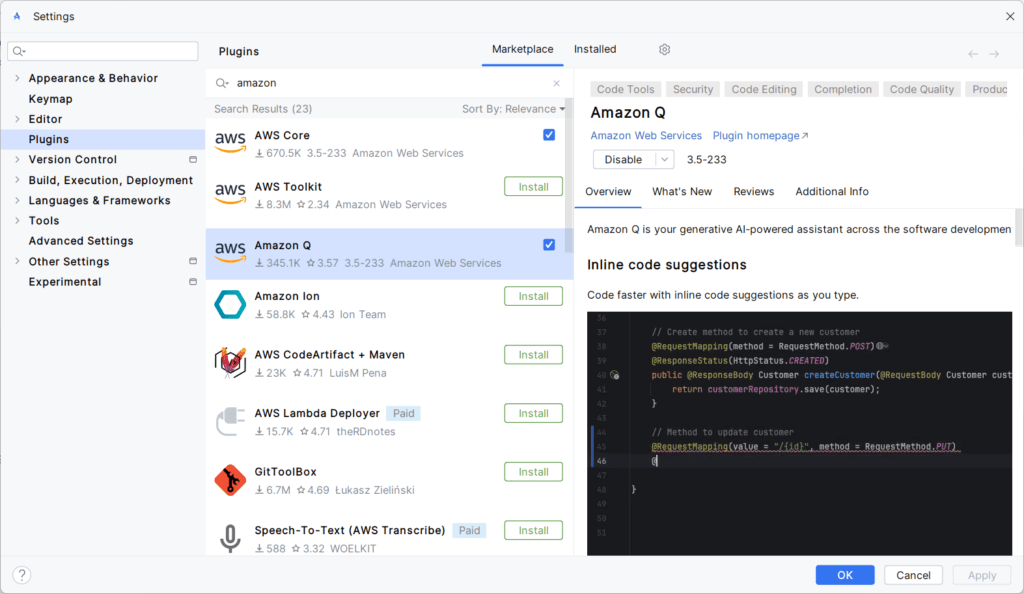This screenshot has height=594, width=1024.
Task: Open the Reviews tab
Action: tap(754, 192)
